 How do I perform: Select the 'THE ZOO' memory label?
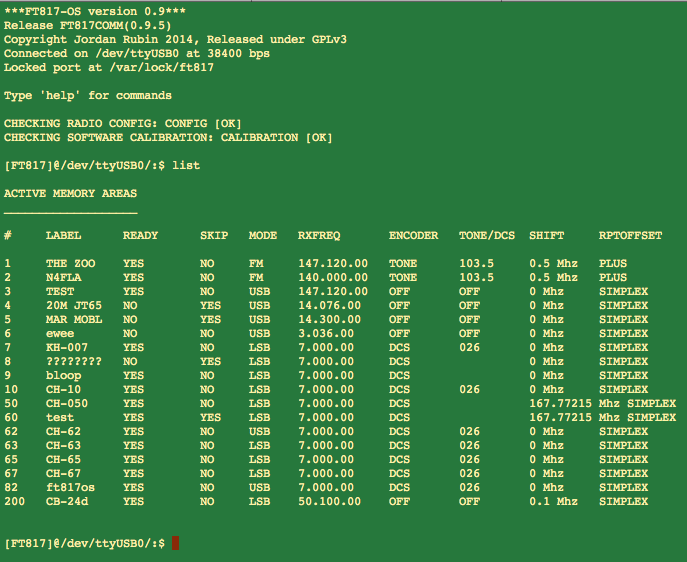(x=71, y=264)
